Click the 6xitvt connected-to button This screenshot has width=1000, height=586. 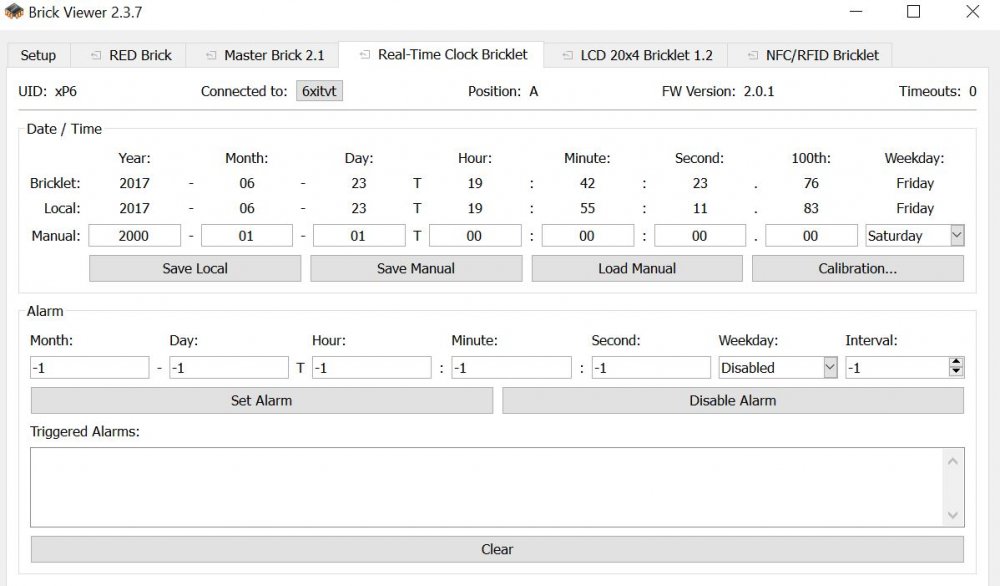pos(320,92)
